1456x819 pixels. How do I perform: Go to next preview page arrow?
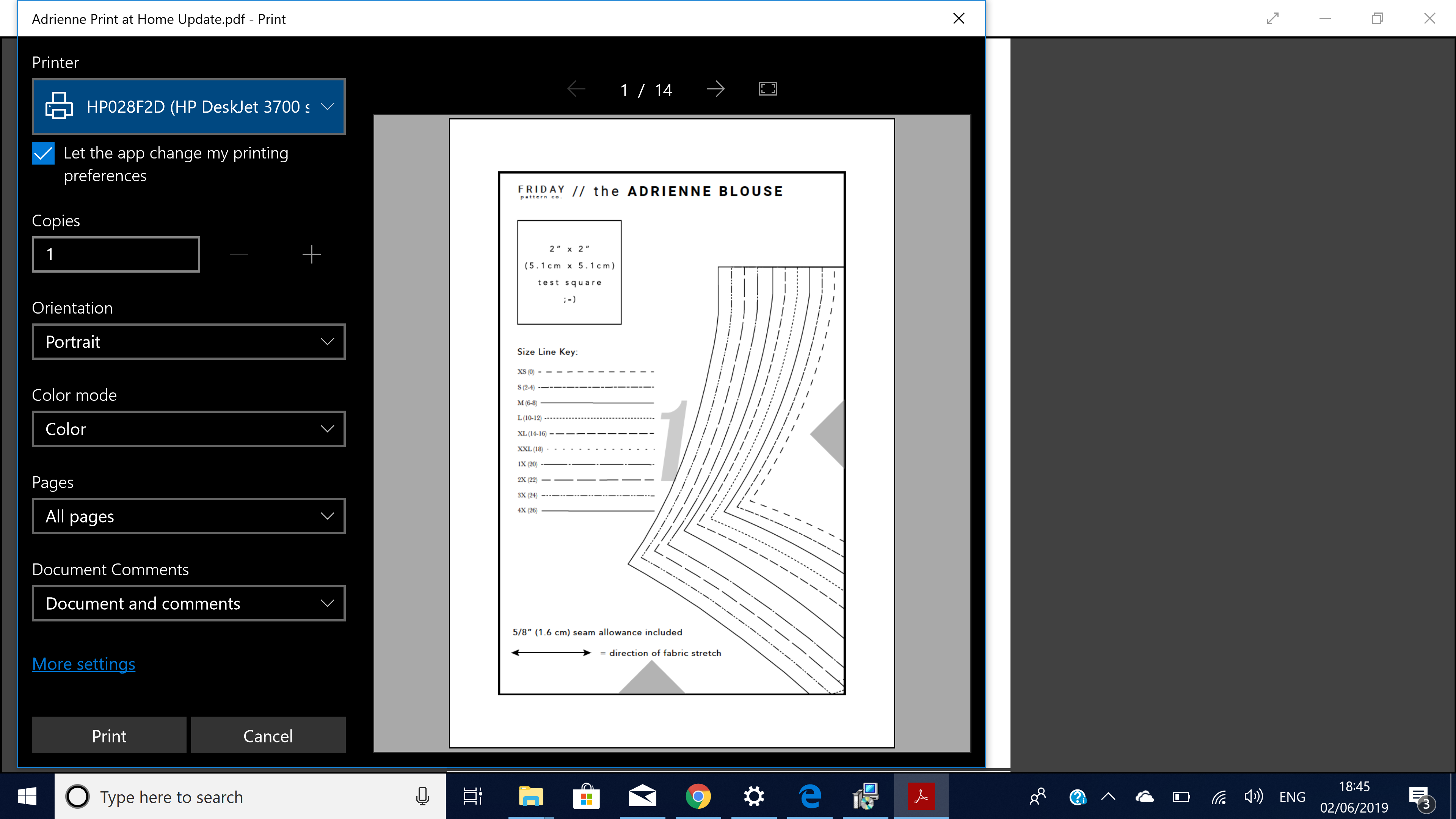[x=715, y=89]
